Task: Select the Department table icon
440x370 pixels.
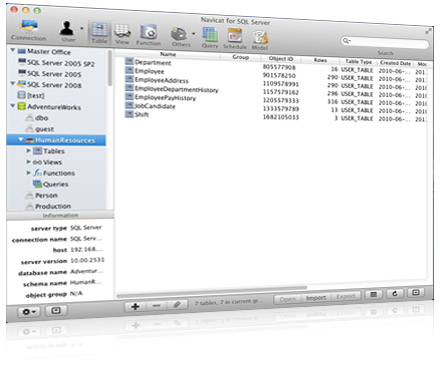Action: 129,61
